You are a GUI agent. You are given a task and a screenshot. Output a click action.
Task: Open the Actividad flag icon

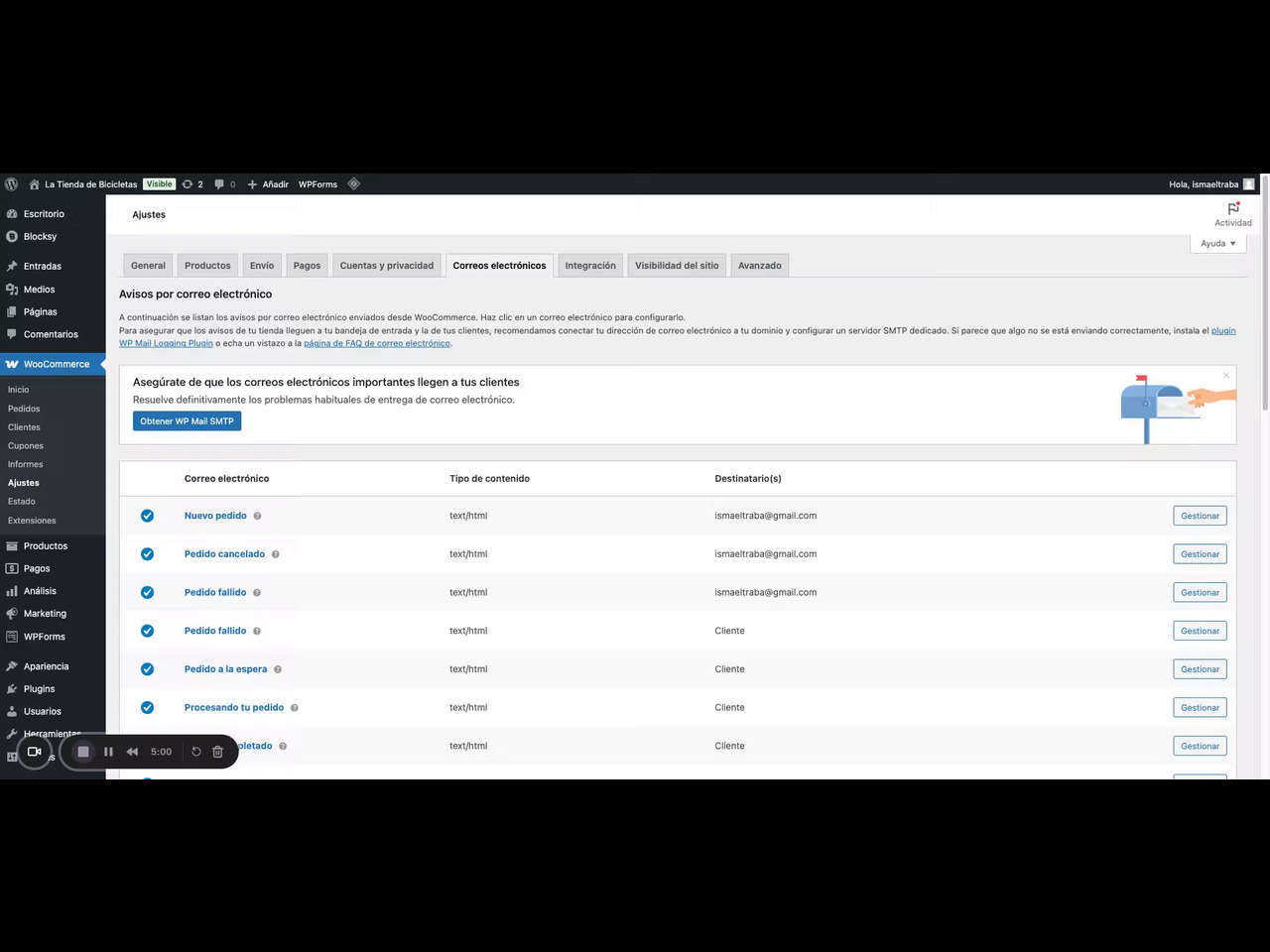click(1233, 208)
